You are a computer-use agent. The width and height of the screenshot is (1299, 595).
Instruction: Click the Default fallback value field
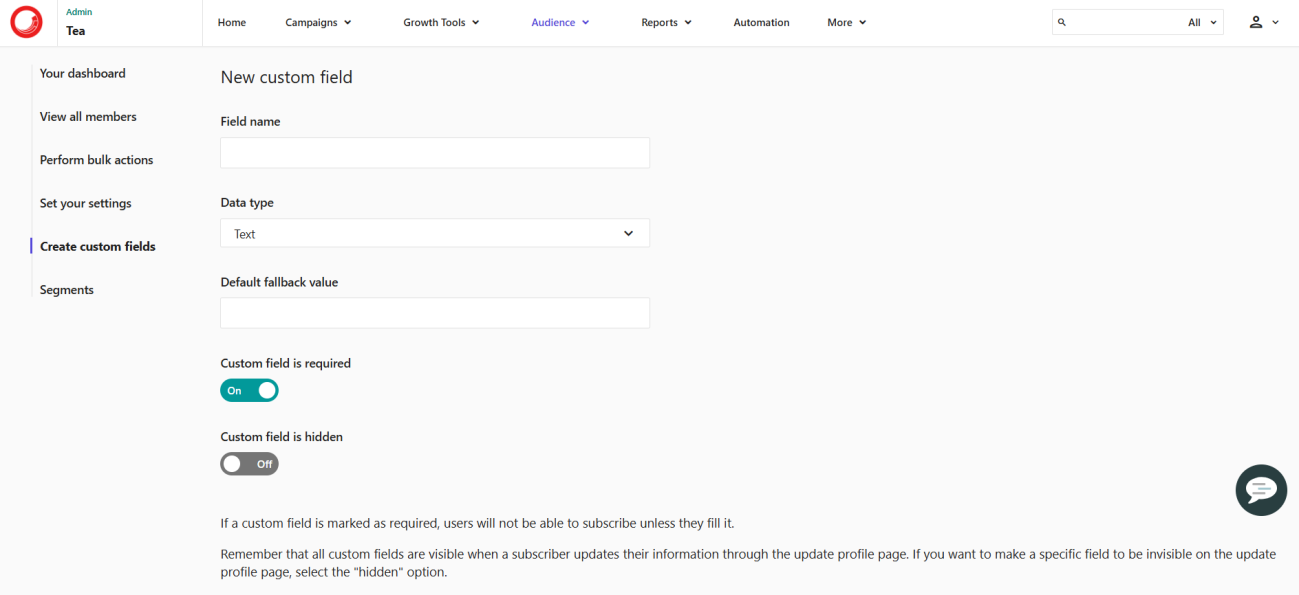435,313
